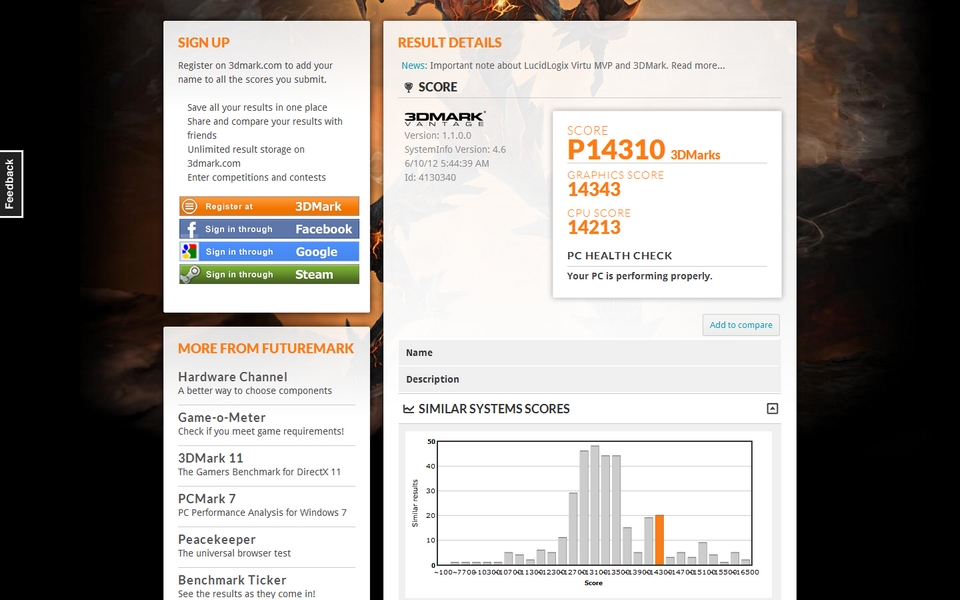
Task: Click the 'Version: 1.1.0.0' text
Action: tap(438, 135)
